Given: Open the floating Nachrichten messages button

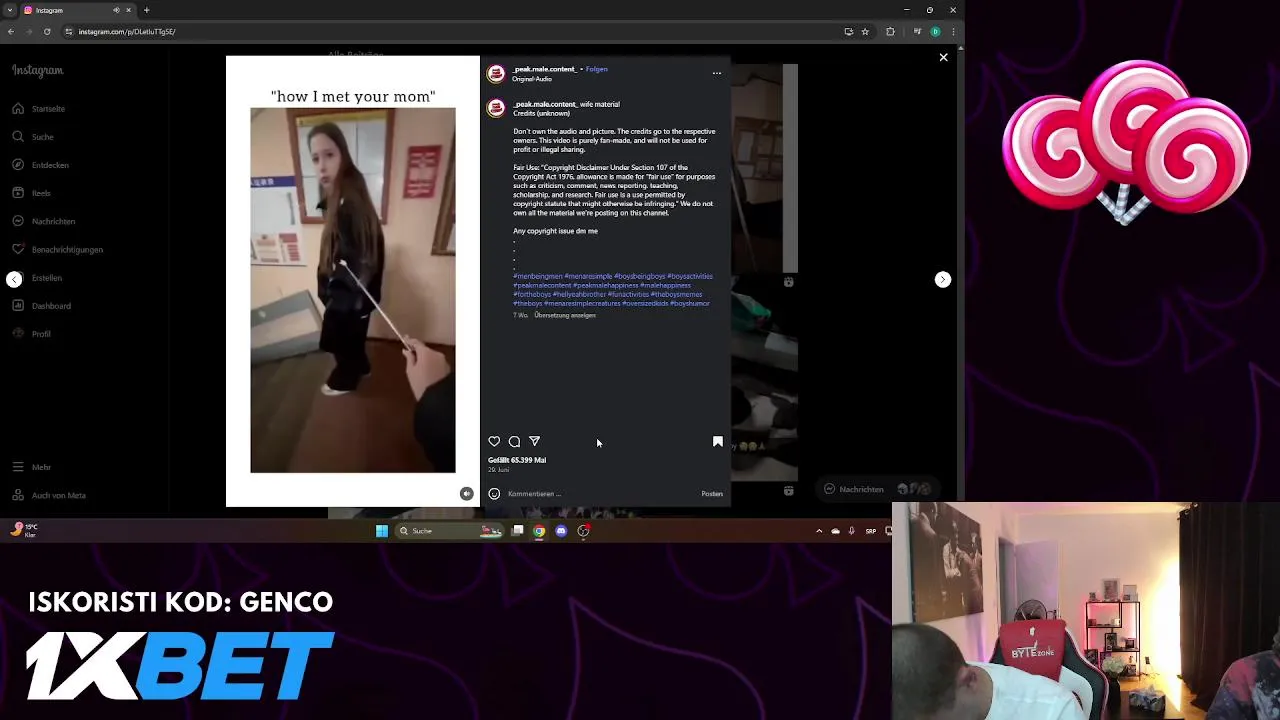Looking at the screenshot, I should tap(880, 489).
